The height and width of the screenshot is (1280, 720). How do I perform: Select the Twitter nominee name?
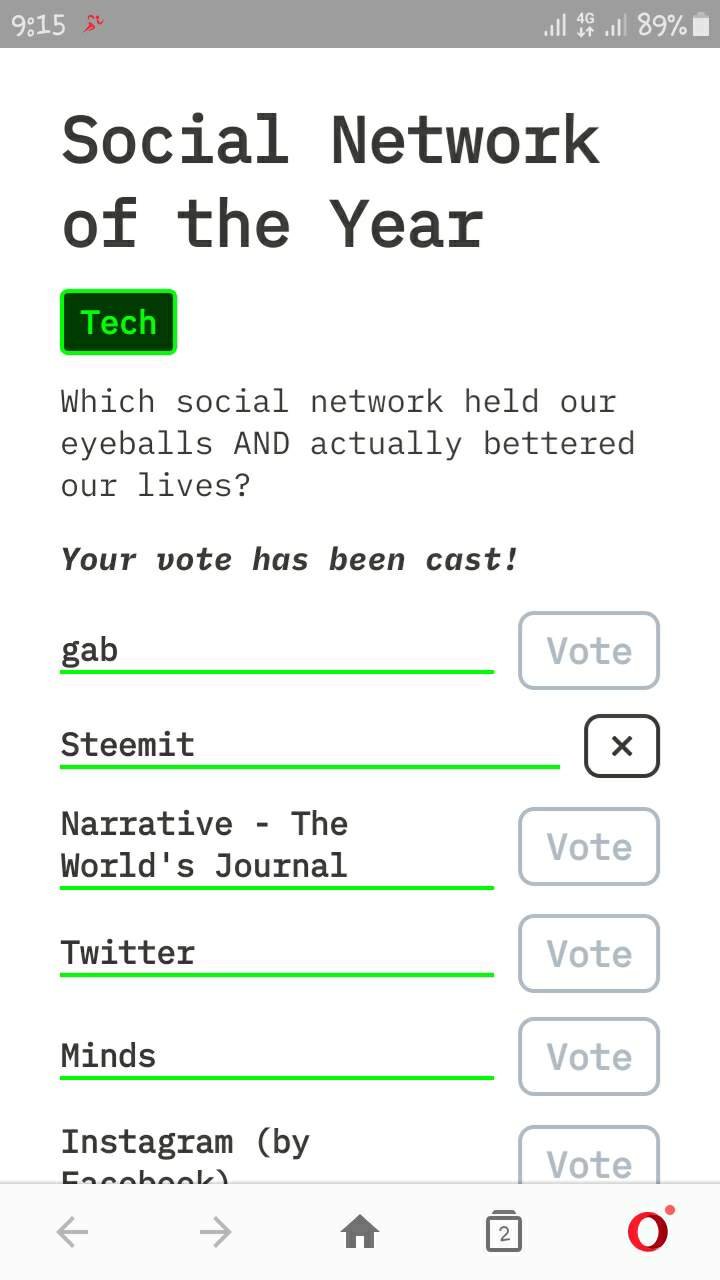pyautogui.click(x=127, y=952)
